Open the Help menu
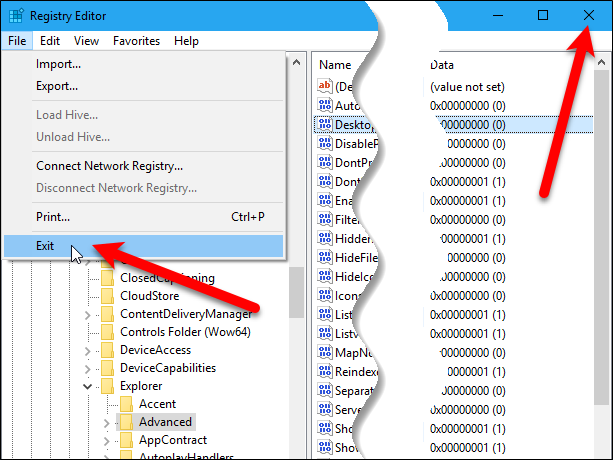 (x=186, y=41)
